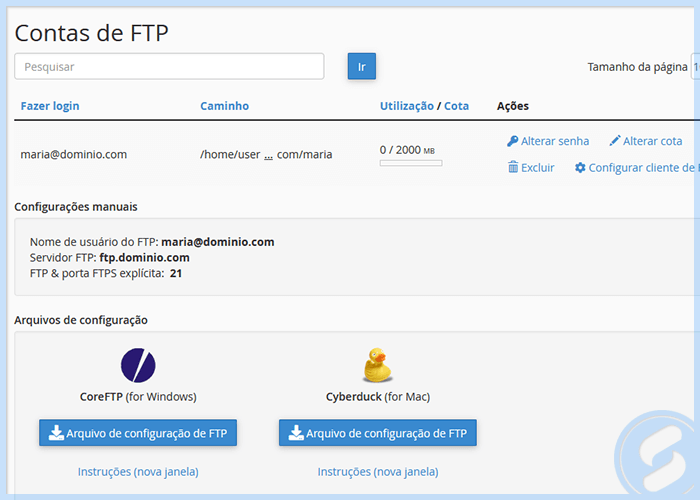Sort by the Cota column header
The image size is (700, 500).
click(456, 106)
